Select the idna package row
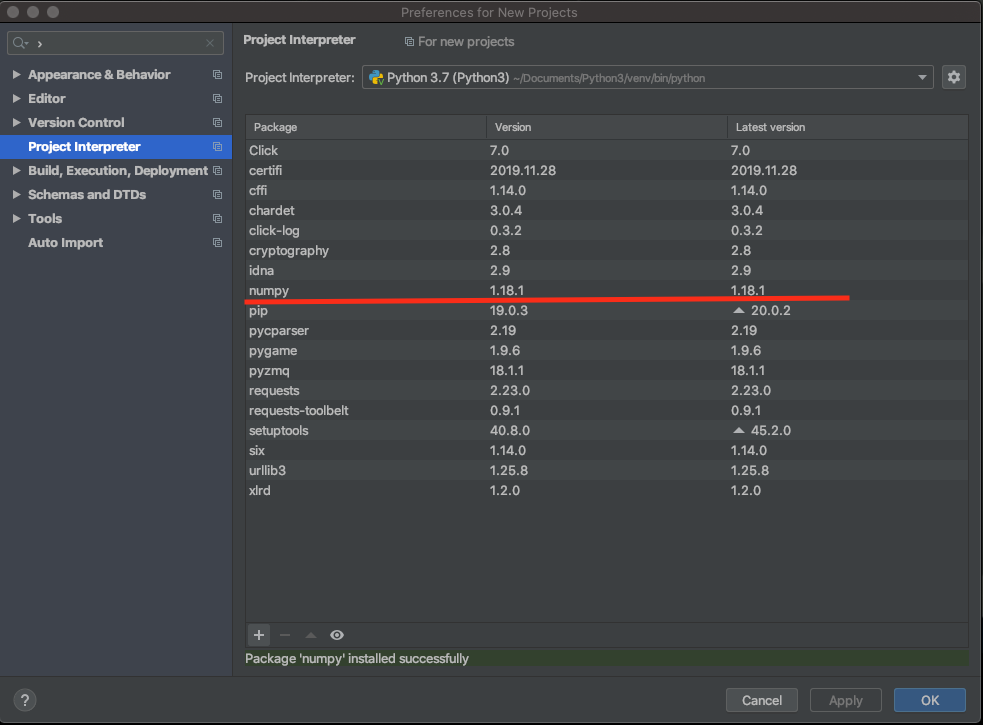Screen dimensions: 983x725 click(x=607, y=270)
